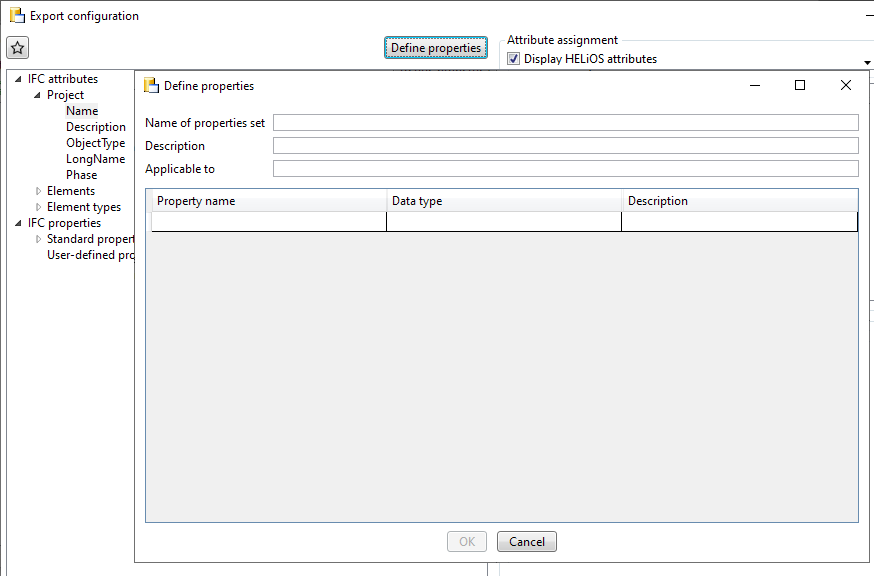Collapse the IFC properties tree node
Image resolution: width=874 pixels, height=576 pixels.
pos(18,223)
